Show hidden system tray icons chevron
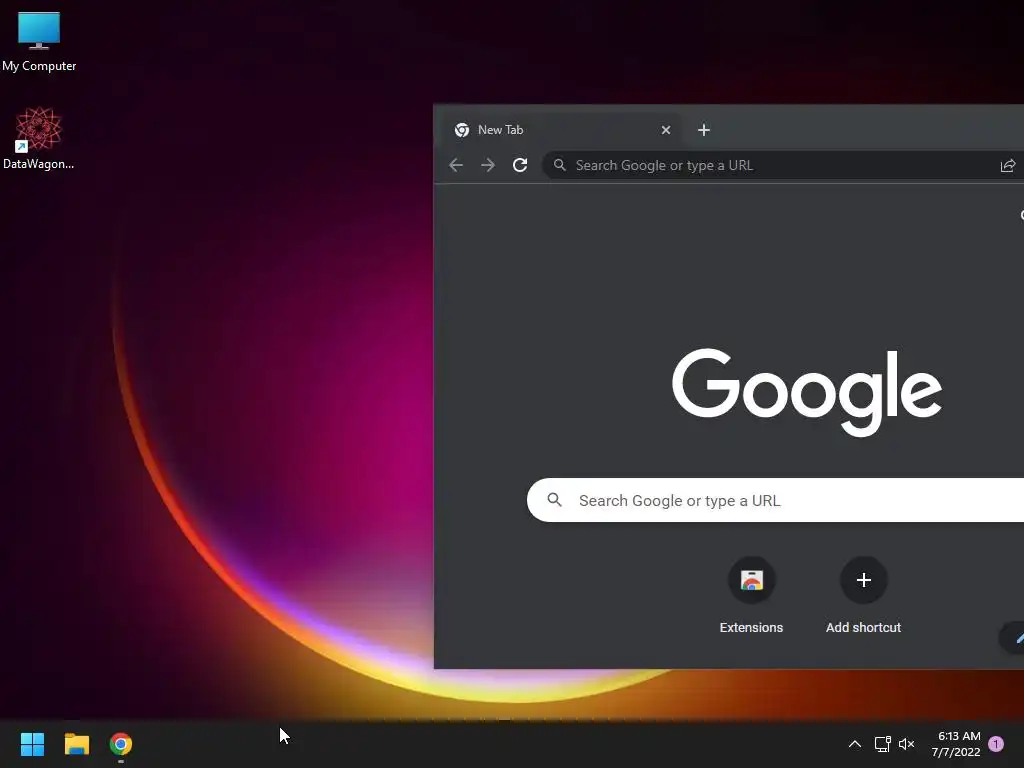 [x=854, y=744]
